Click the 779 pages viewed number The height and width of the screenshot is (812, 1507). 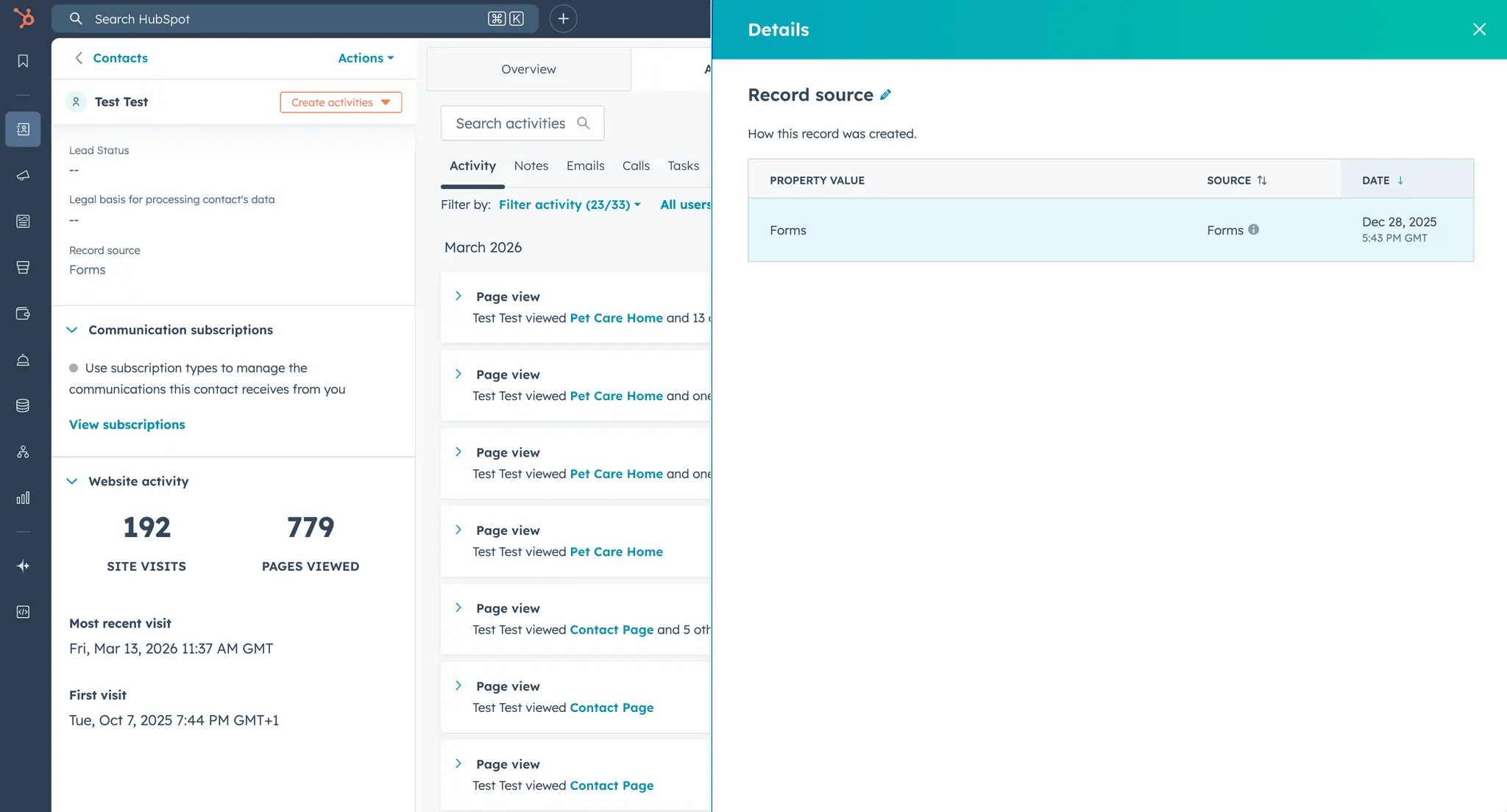pyautogui.click(x=311, y=527)
